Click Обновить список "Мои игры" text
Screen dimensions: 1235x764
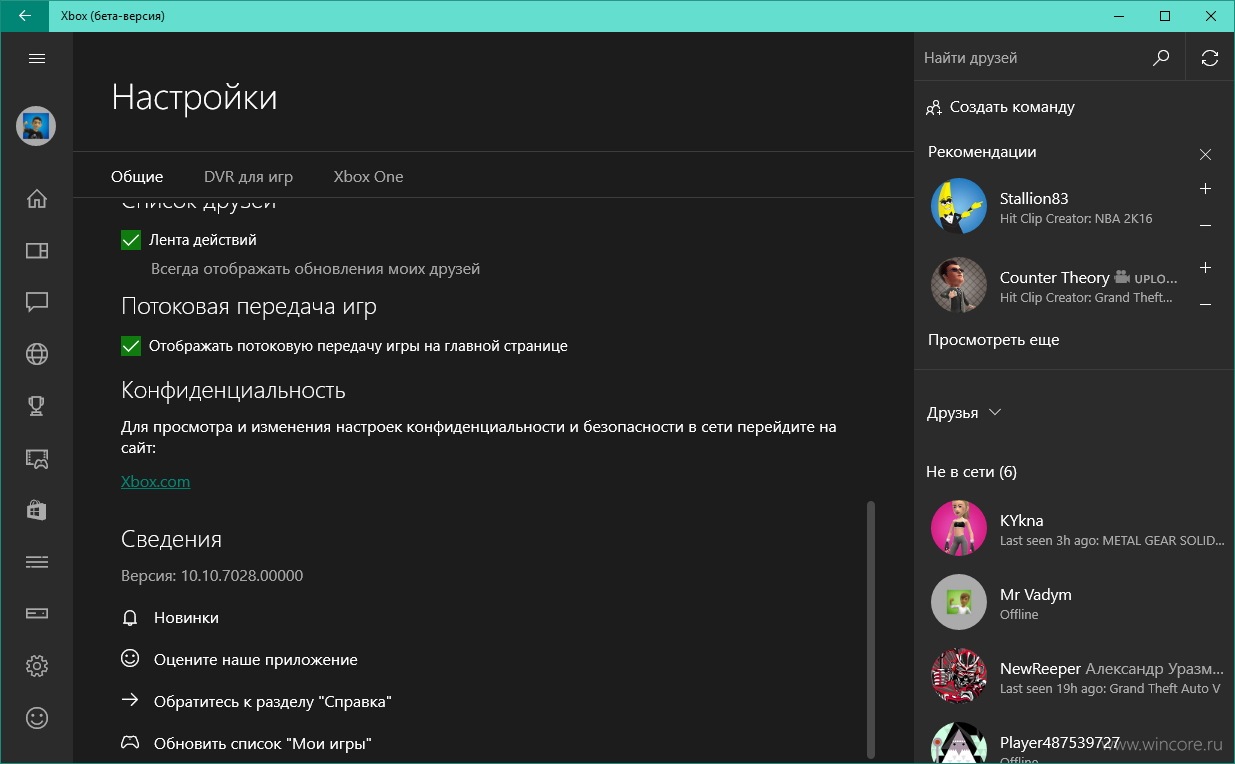pyautogui.click(x=263, y=744)
